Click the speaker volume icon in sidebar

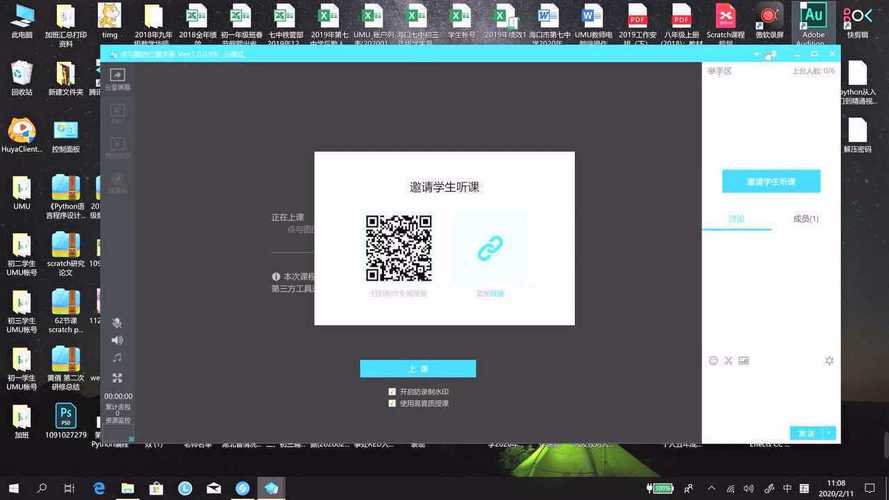[x=117, y=340]
